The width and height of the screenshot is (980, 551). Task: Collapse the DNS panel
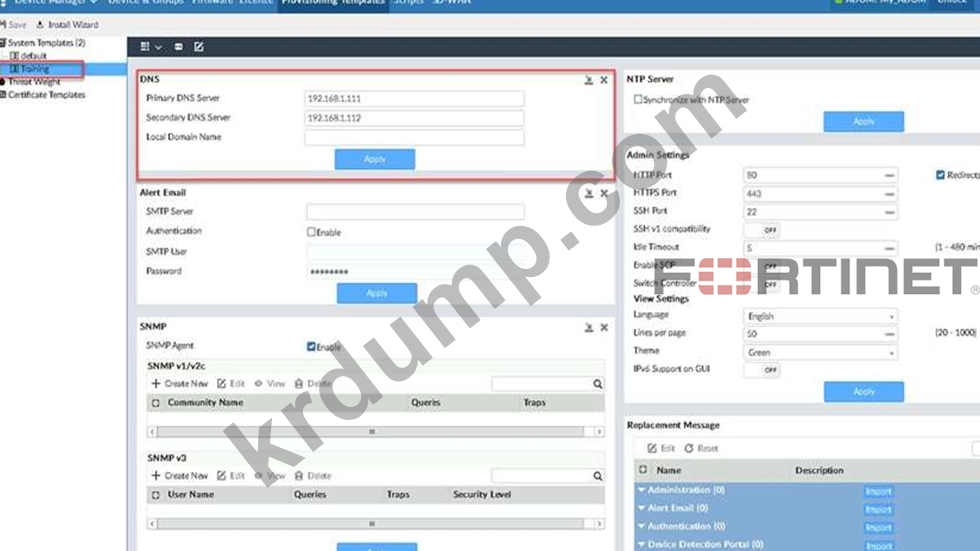click(x=589, y=80)
